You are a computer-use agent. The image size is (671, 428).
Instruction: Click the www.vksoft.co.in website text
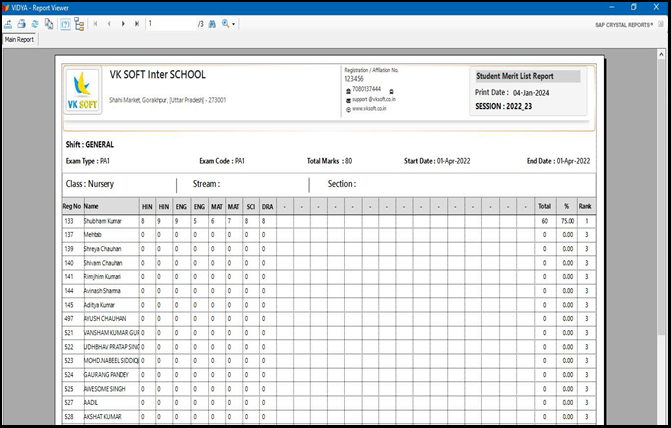click(369, 109)
